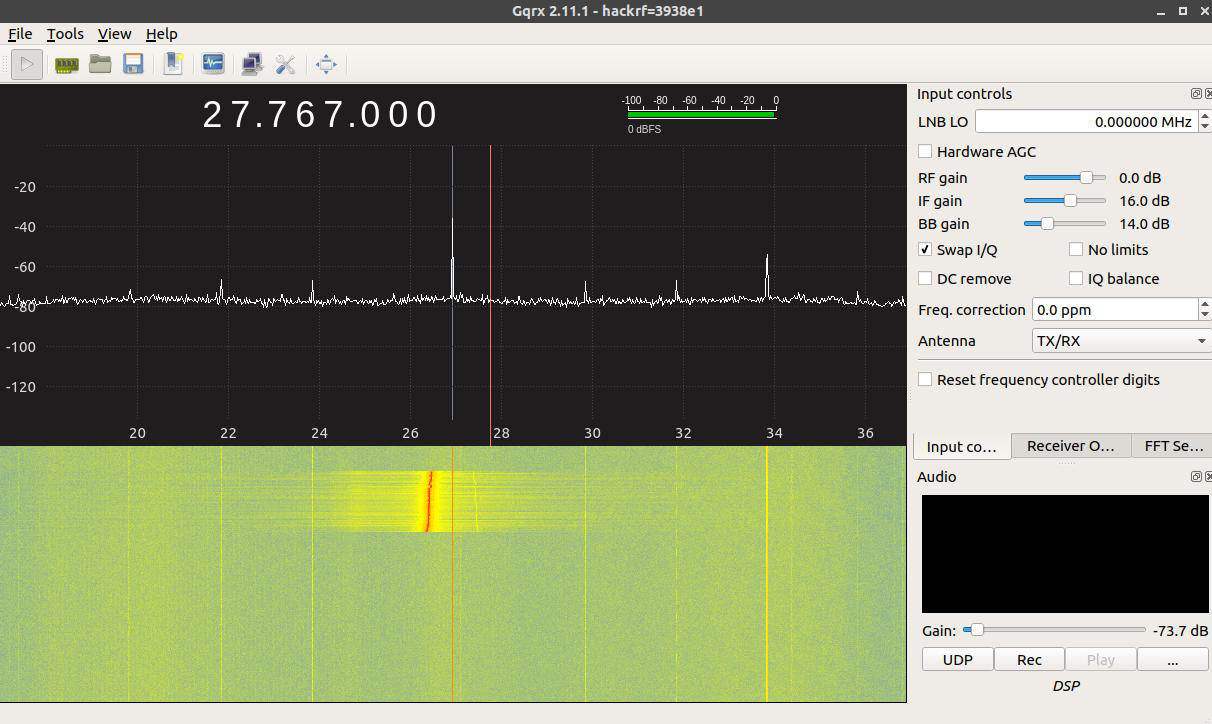
Task: Open remote control settings tools icon
Action: coord(286,64)
